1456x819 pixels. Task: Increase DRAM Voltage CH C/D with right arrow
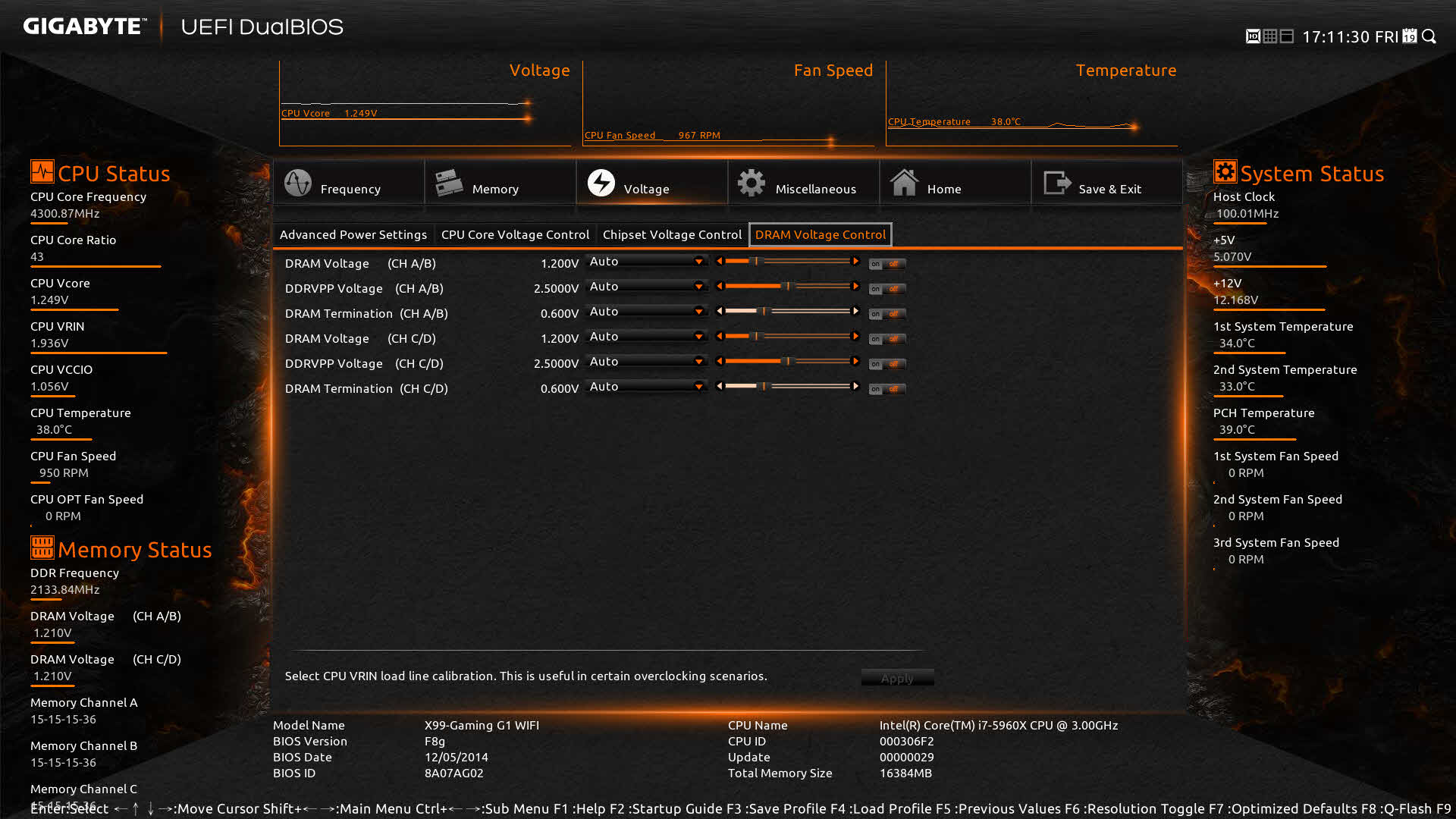(855, 337)
